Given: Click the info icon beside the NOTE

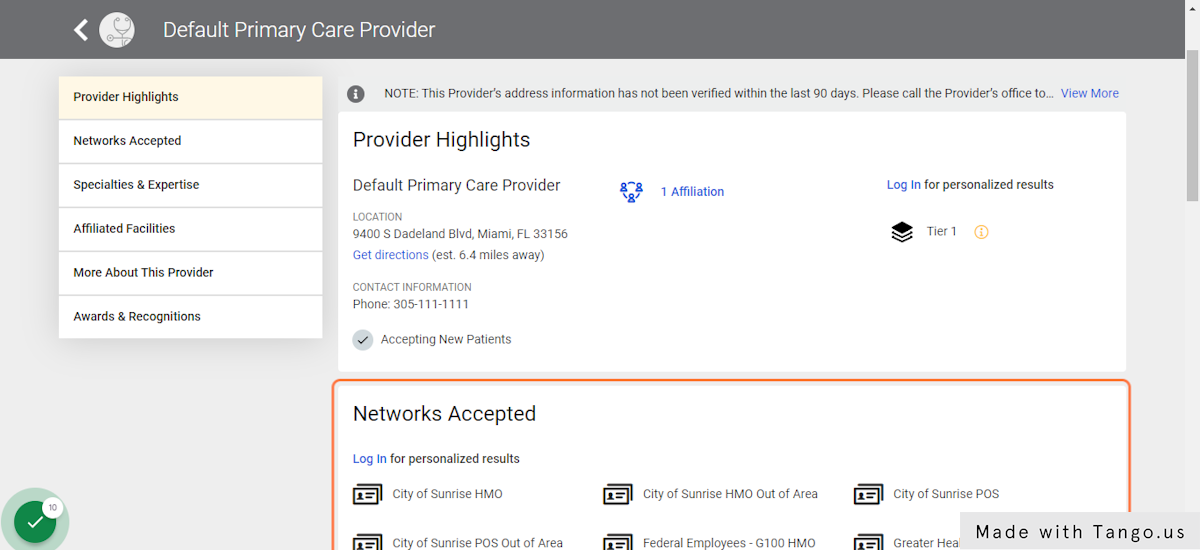Looking at the screenshot, I should pos(356,93).
